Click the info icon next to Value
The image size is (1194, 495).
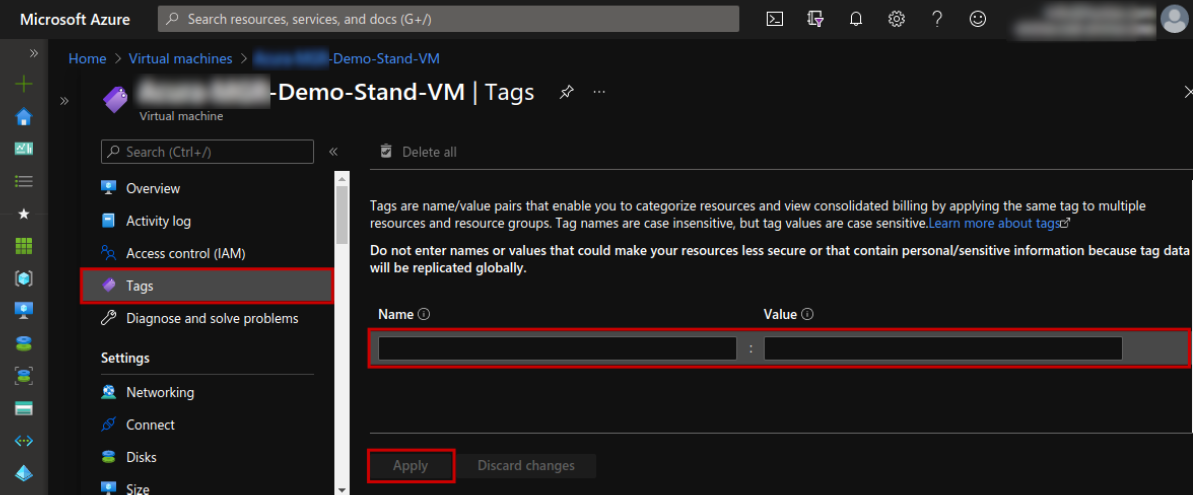pyautogui.click(x=808, y=314)
